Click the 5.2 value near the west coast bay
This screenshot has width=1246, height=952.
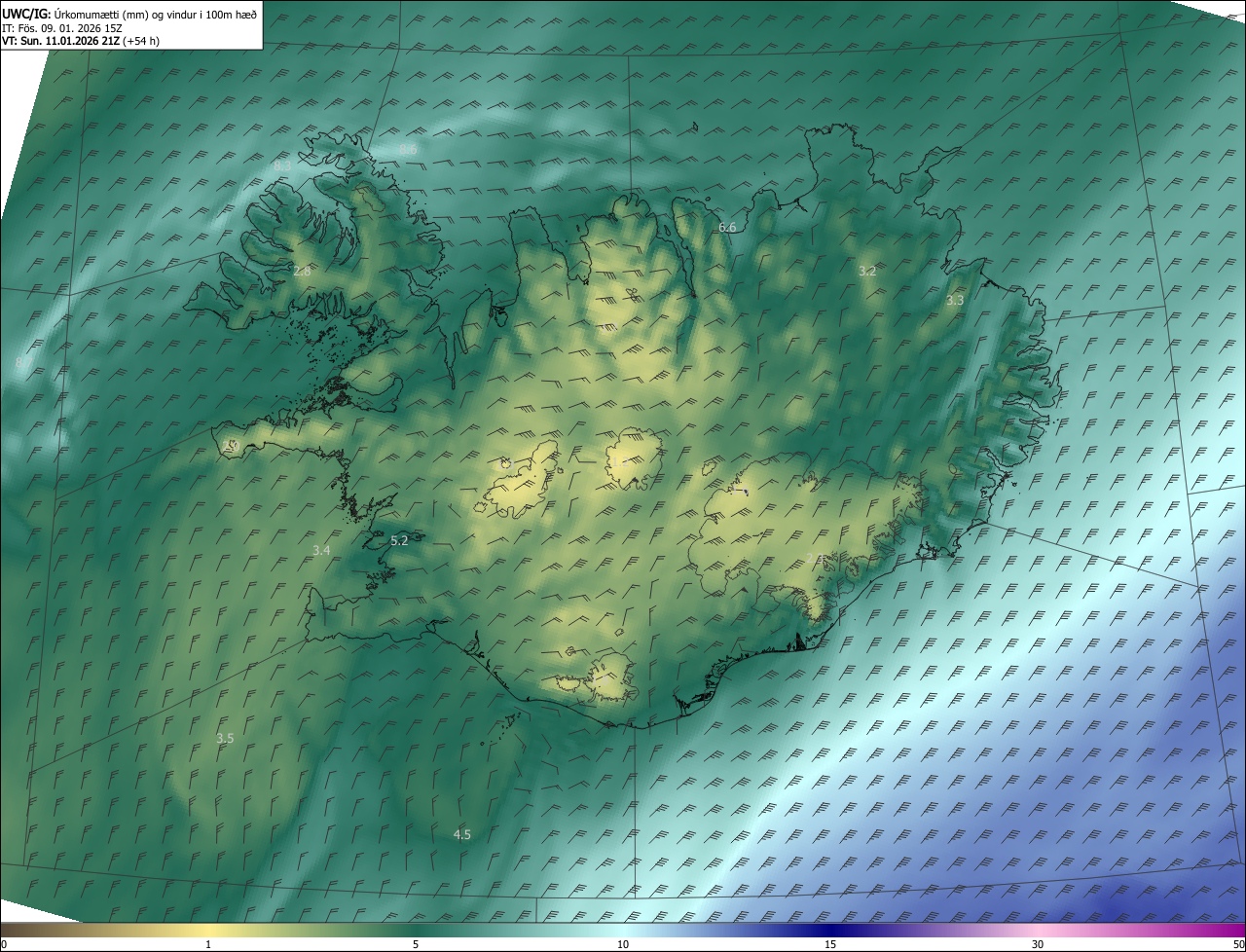(399, 540)
